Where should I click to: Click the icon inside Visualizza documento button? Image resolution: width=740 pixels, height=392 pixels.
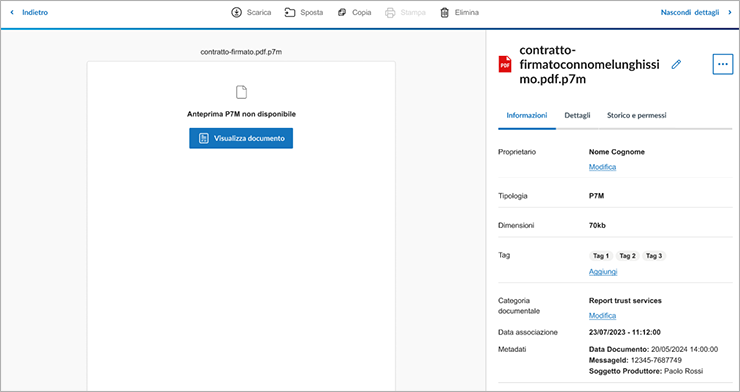(203, 138)
